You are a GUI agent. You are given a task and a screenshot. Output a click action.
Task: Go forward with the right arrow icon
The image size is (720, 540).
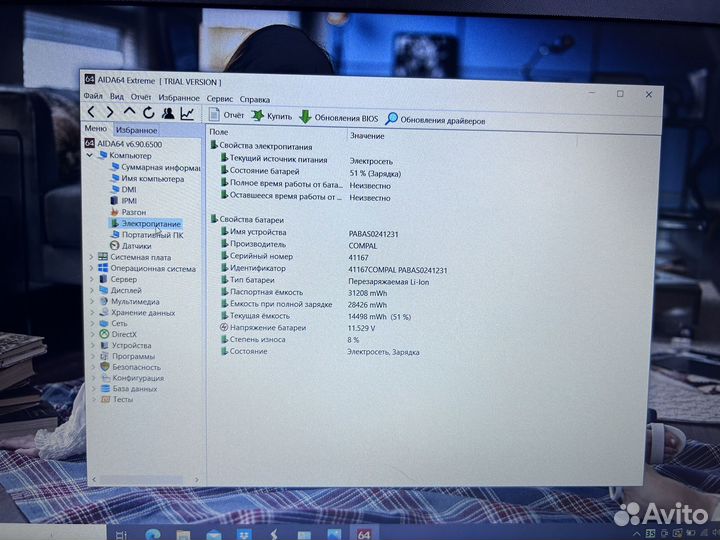pyautogui.click(x=110, y=112)
